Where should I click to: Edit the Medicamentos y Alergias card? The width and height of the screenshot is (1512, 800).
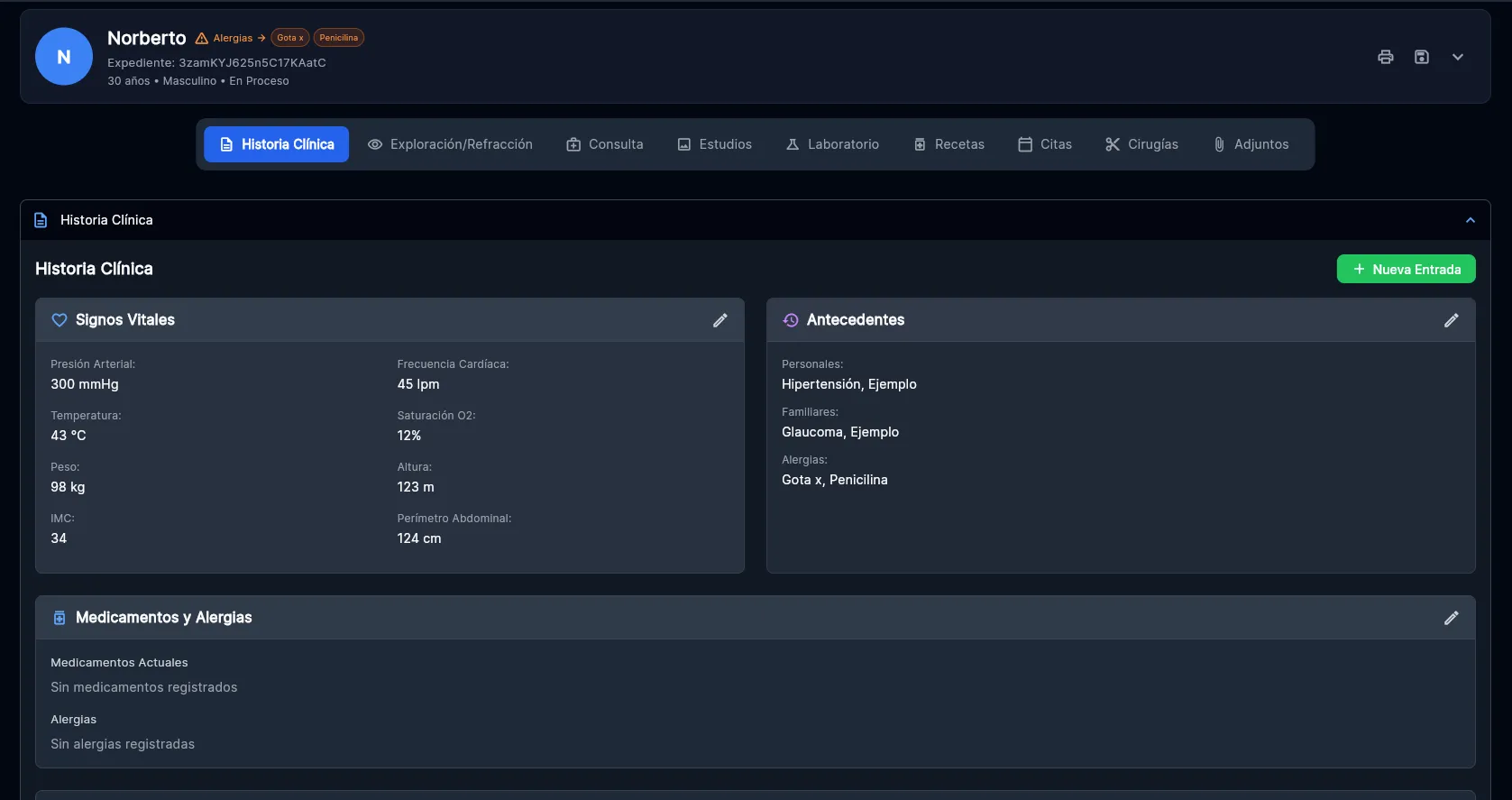(x=1452, y=618)
